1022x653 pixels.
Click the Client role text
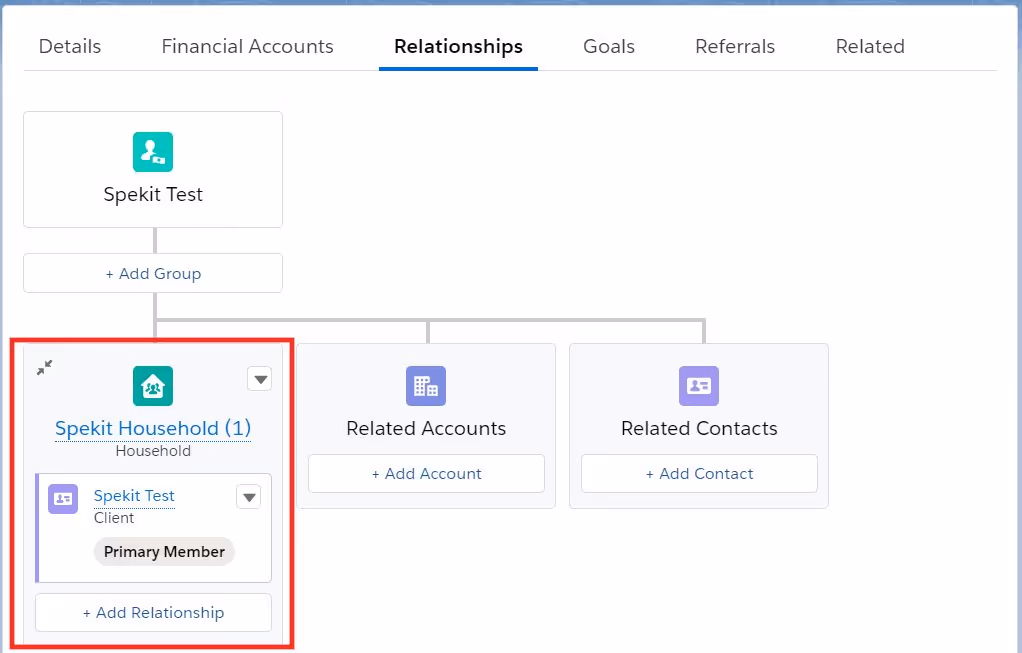click(x=114, y=518)
